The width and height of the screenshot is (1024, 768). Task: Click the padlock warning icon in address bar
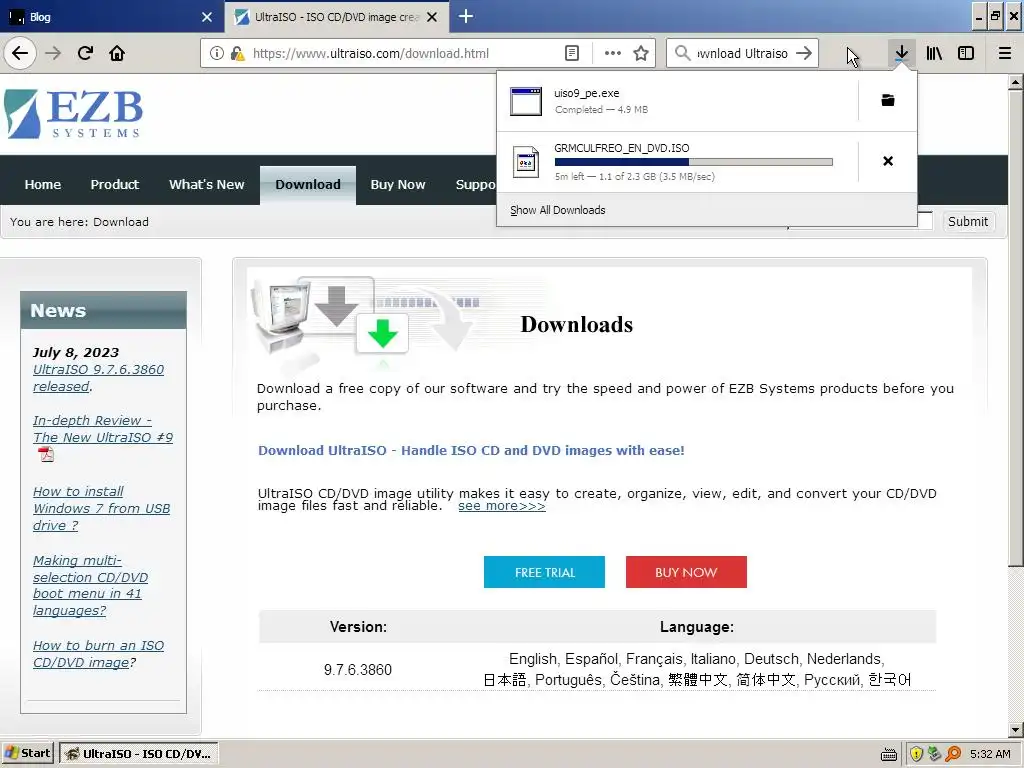point(237,53)
